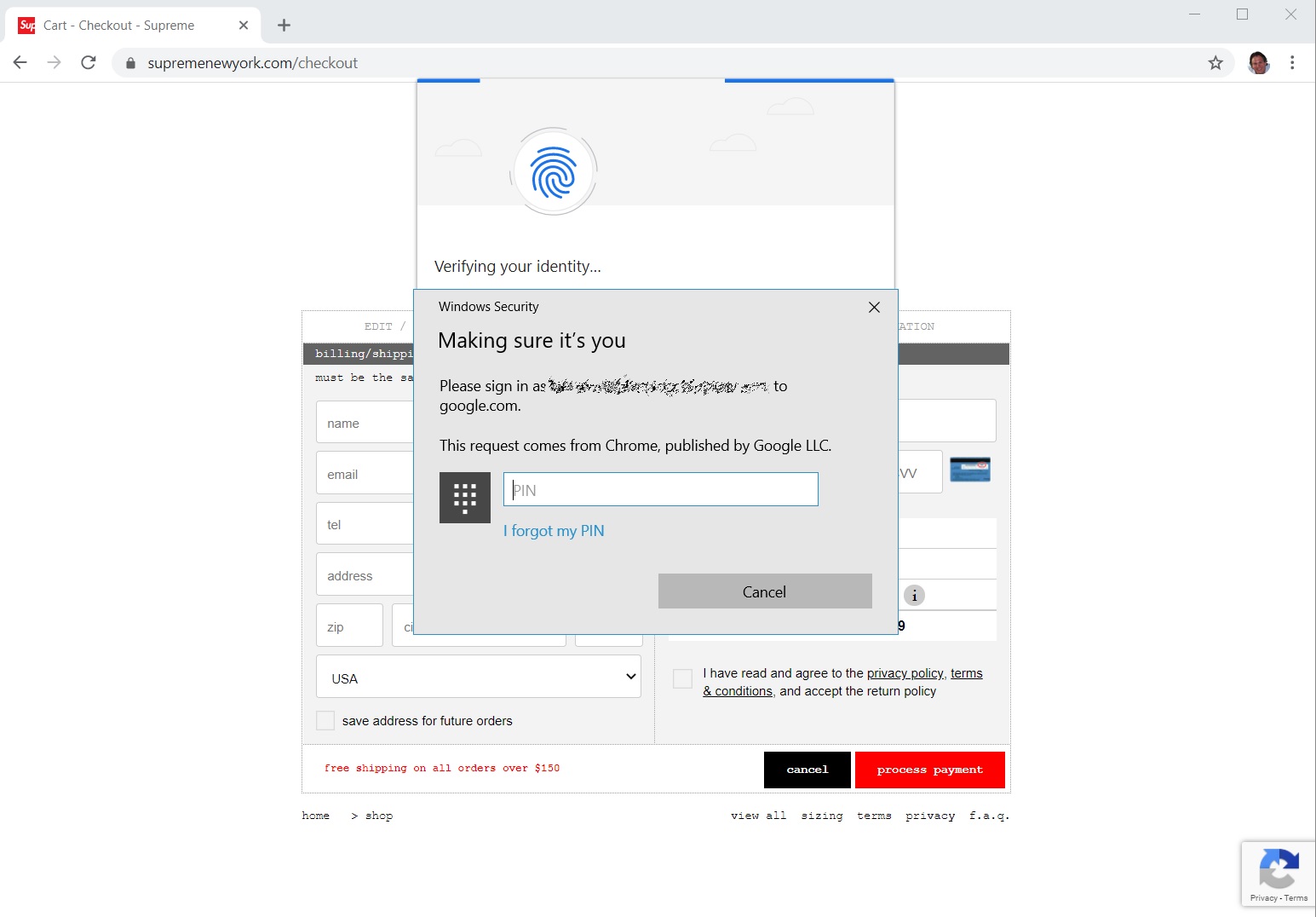
Task: Click the 'free shipping on all orders over $150' text
Action: (x=442, y=768)
